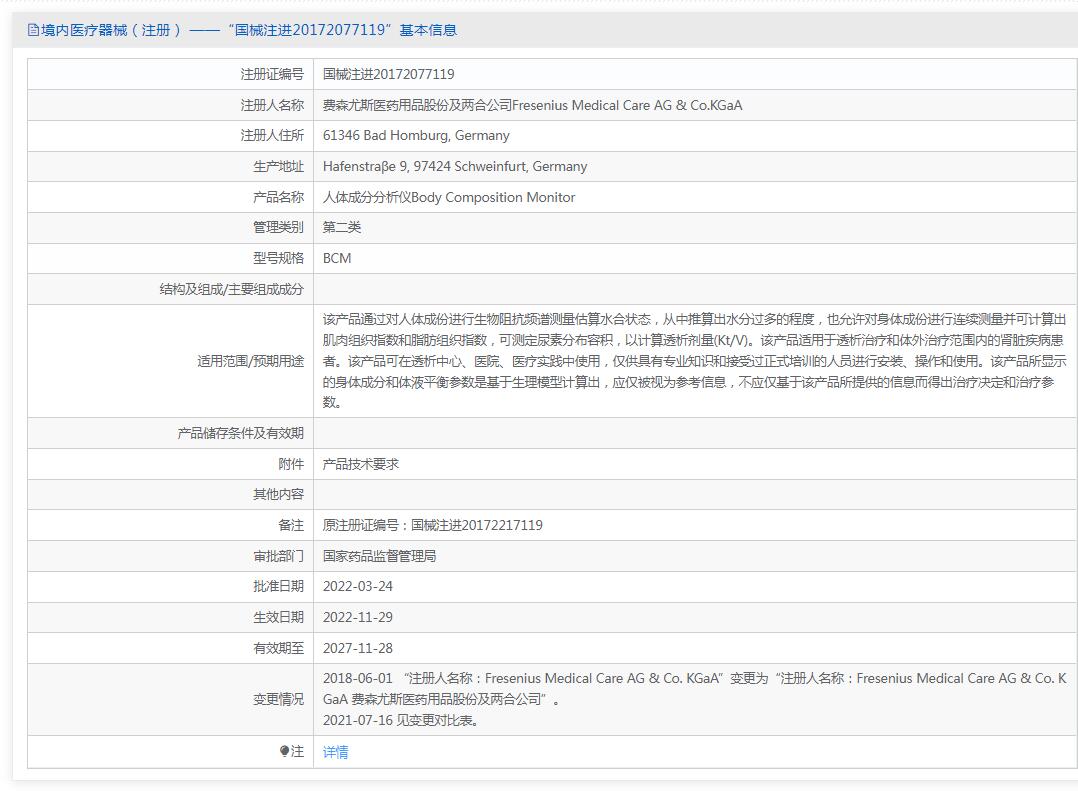Select the original registration number remark 国械注进20172217119
Image resolution: width=1078 pixels, height=791 pixels.
(x=433, y=525)
